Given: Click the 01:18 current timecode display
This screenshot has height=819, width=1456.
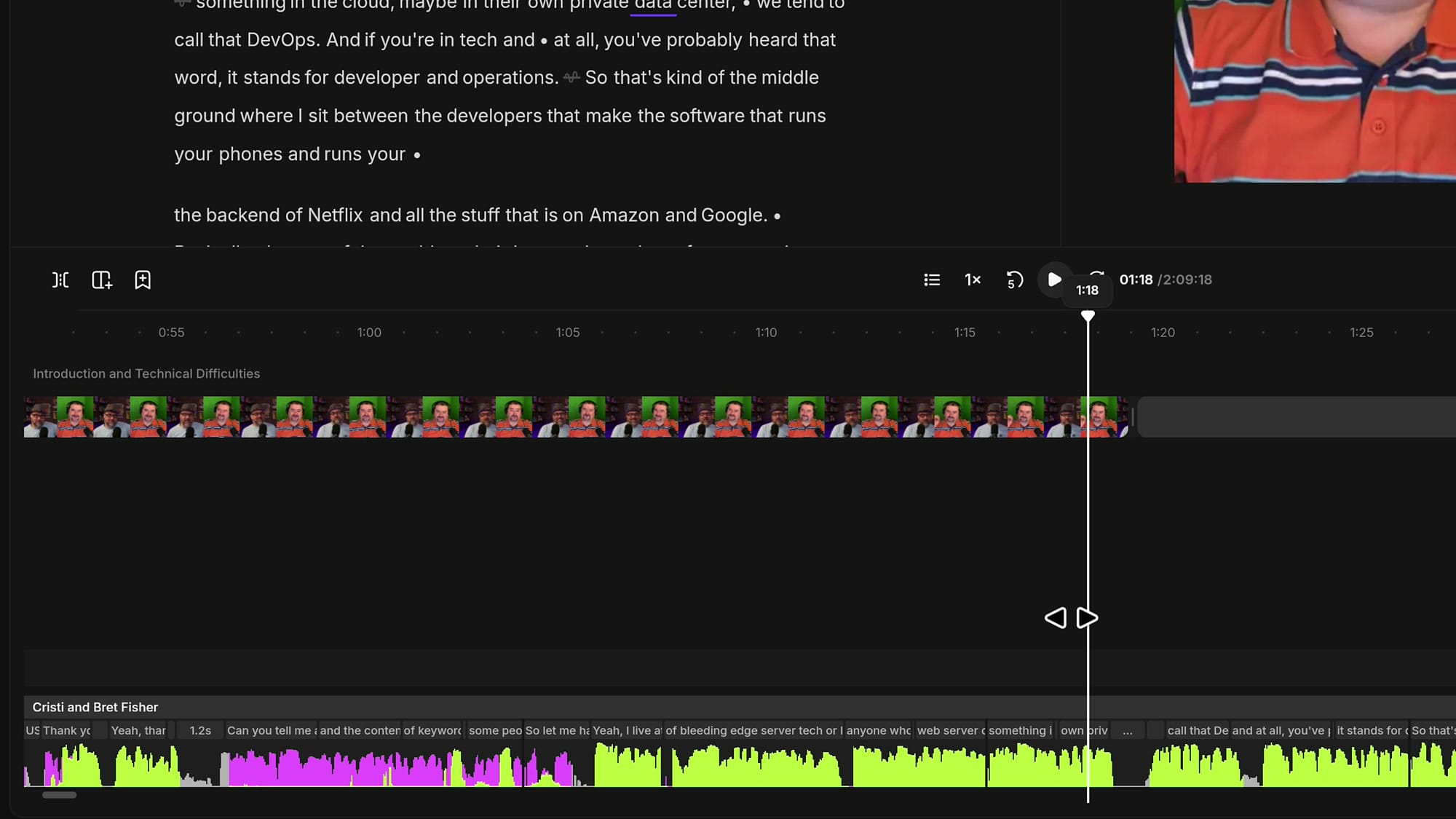Looking at the screenshot, I should tap(1136, 280).
